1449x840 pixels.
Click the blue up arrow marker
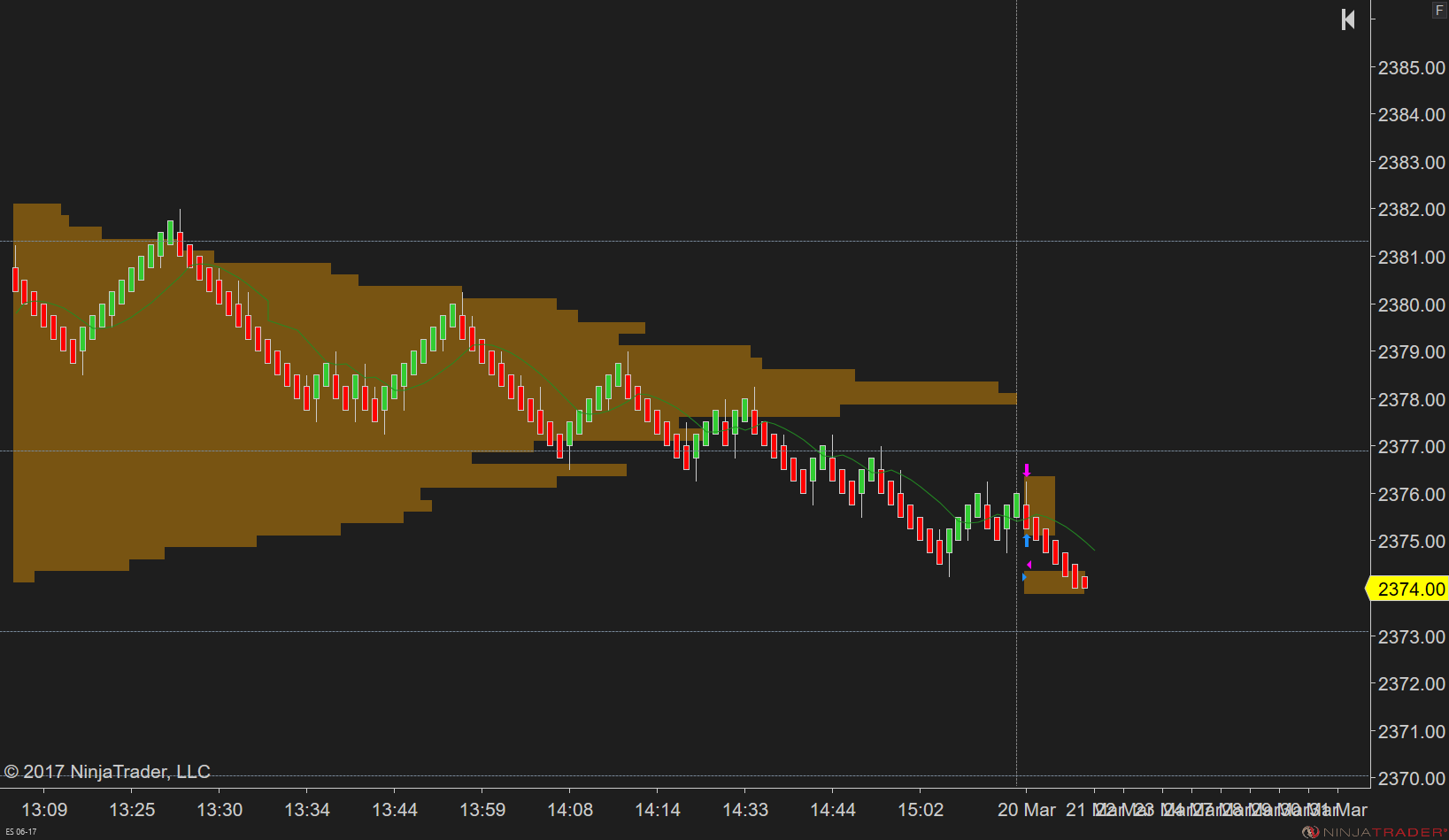(x=1027, y=540)
